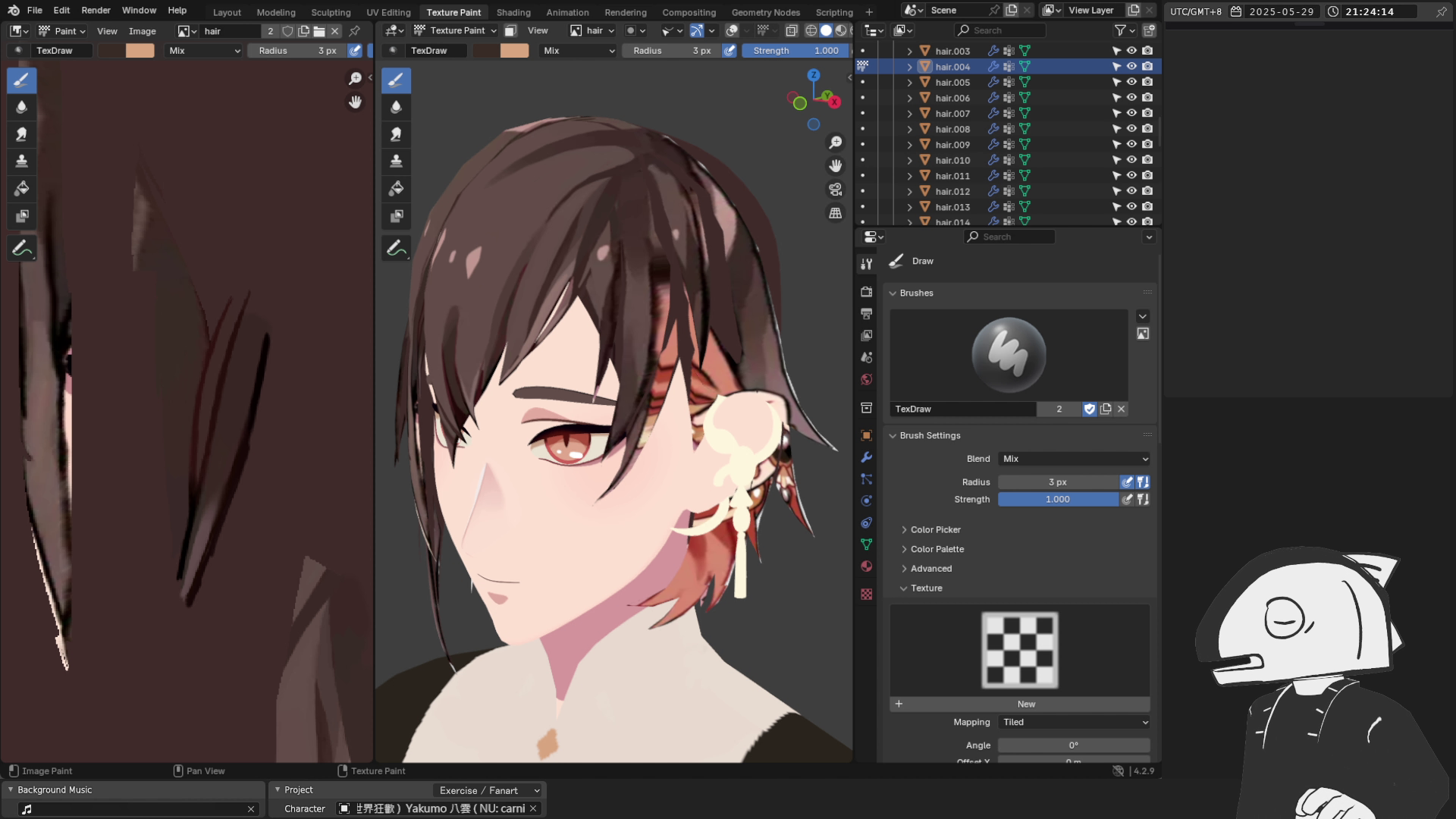Expand hair.005 in the outliner

pos(909,83)
